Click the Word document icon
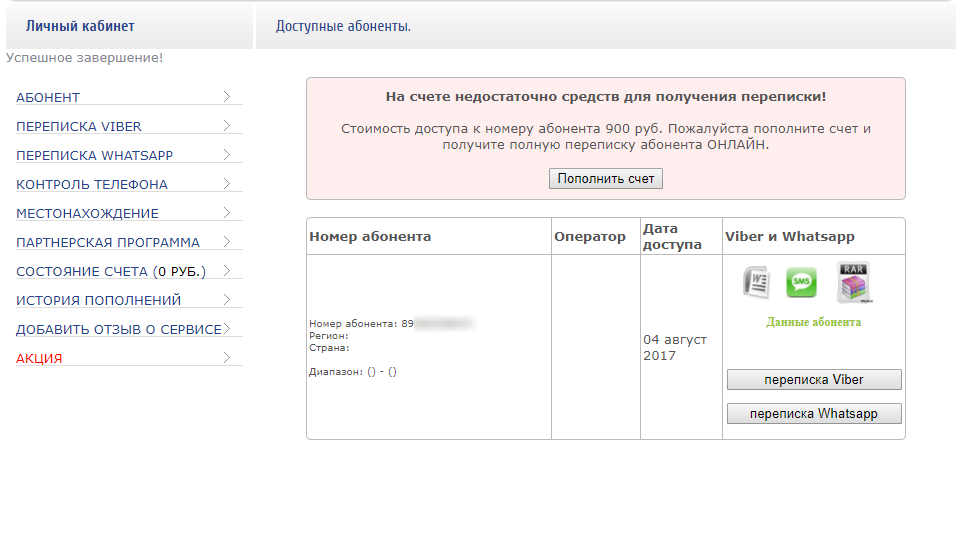Screen dimensions: 970x538 [x=755, y=283]
